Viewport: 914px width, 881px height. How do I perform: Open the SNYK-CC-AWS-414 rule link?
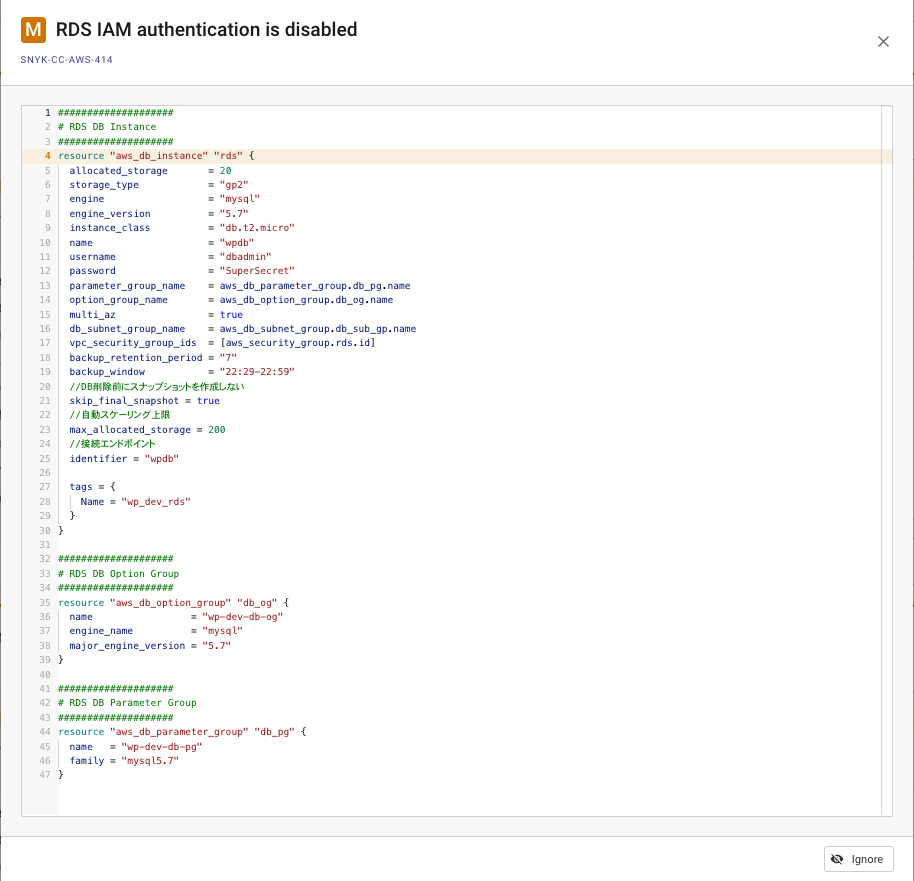pyautogui.click(x=66, y=60)
